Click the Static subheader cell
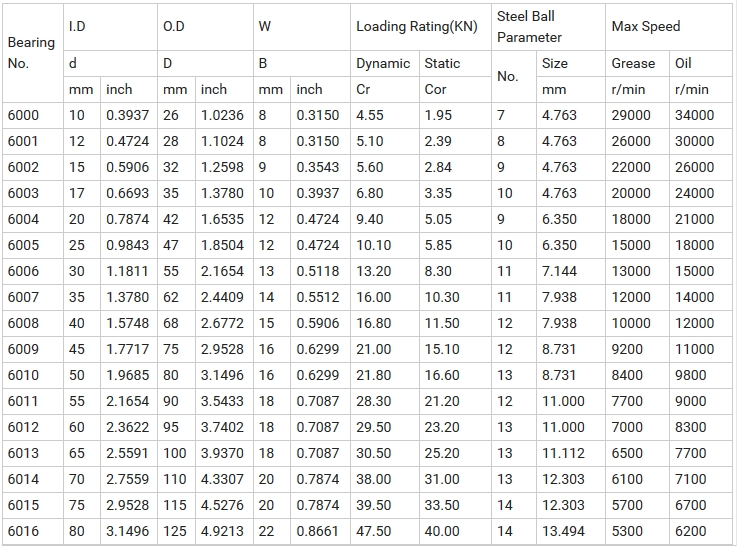737x546 pixels. [x=455, y=63]
